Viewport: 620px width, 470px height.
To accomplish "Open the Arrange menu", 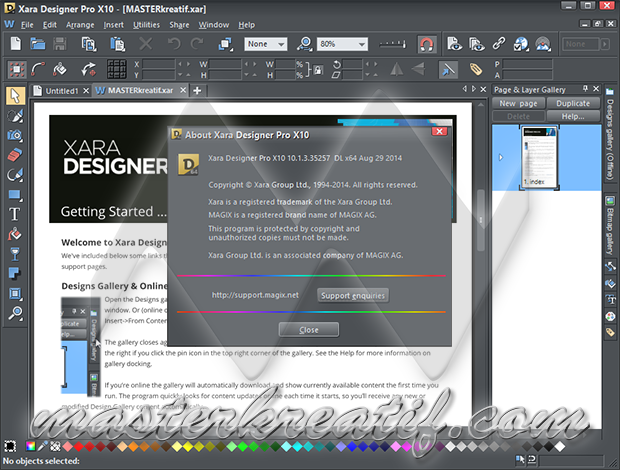I will click(80, 25).
